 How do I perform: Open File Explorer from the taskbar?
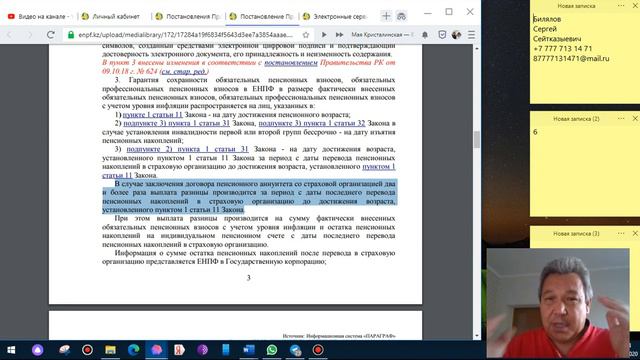click(110, 350)
